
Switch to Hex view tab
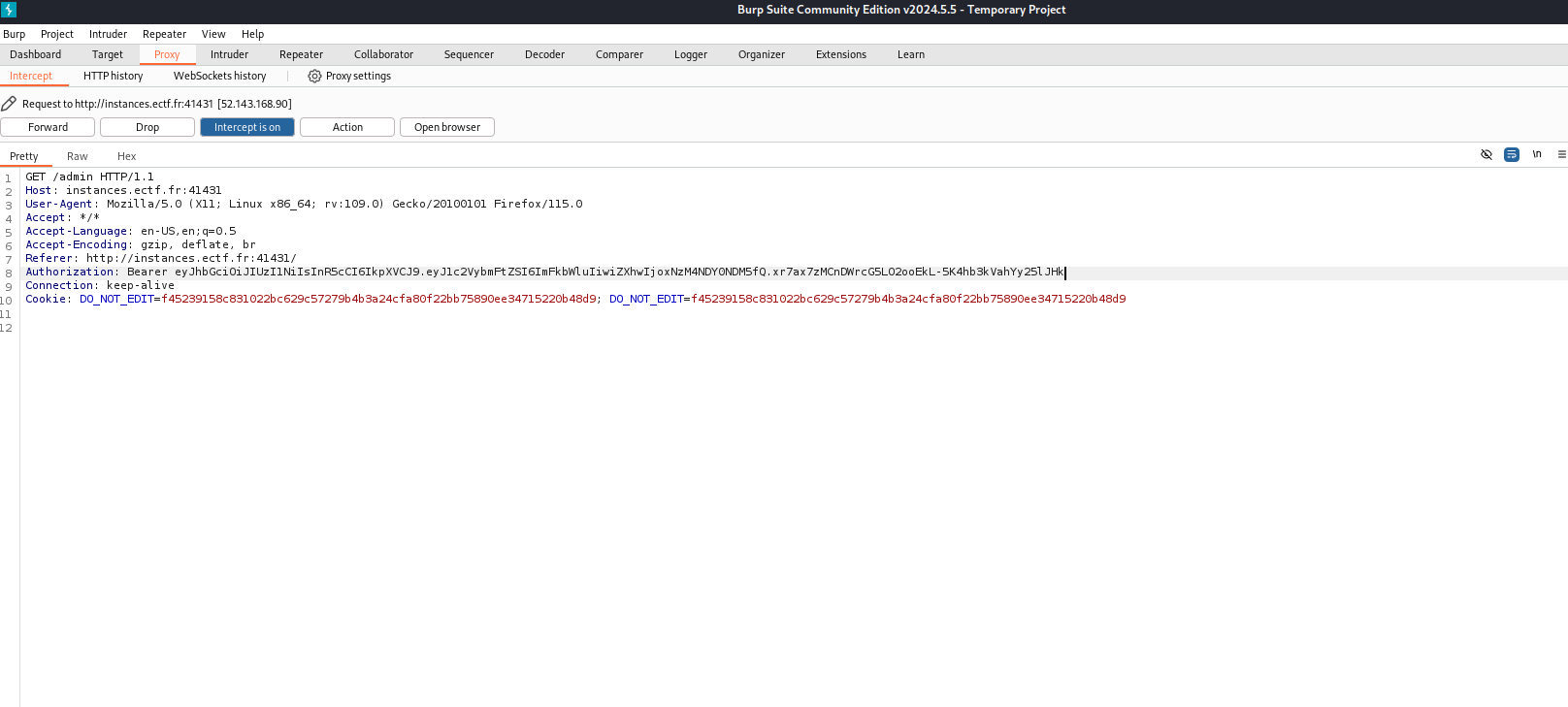tap(127, 156)
